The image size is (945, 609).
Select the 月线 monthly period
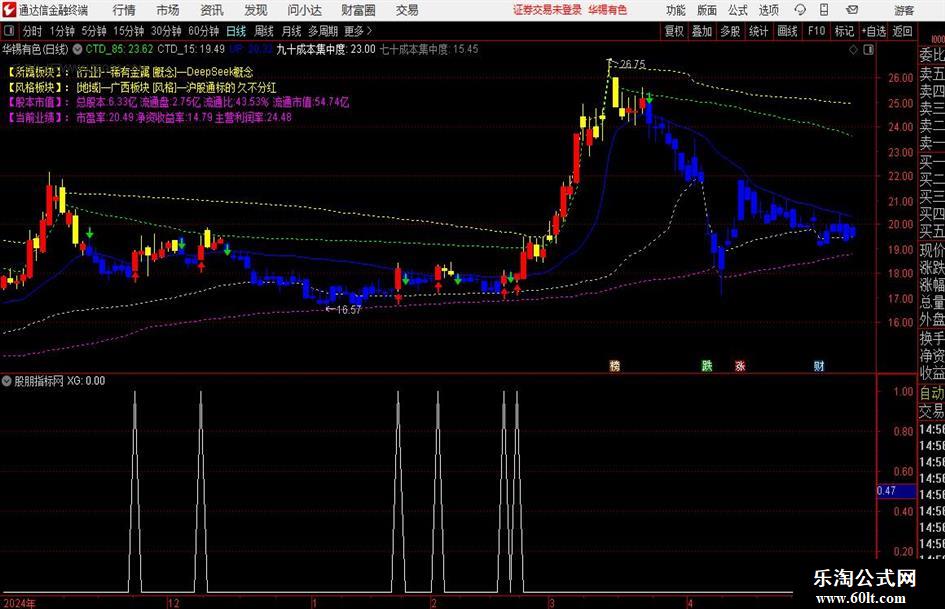[291, 31]
